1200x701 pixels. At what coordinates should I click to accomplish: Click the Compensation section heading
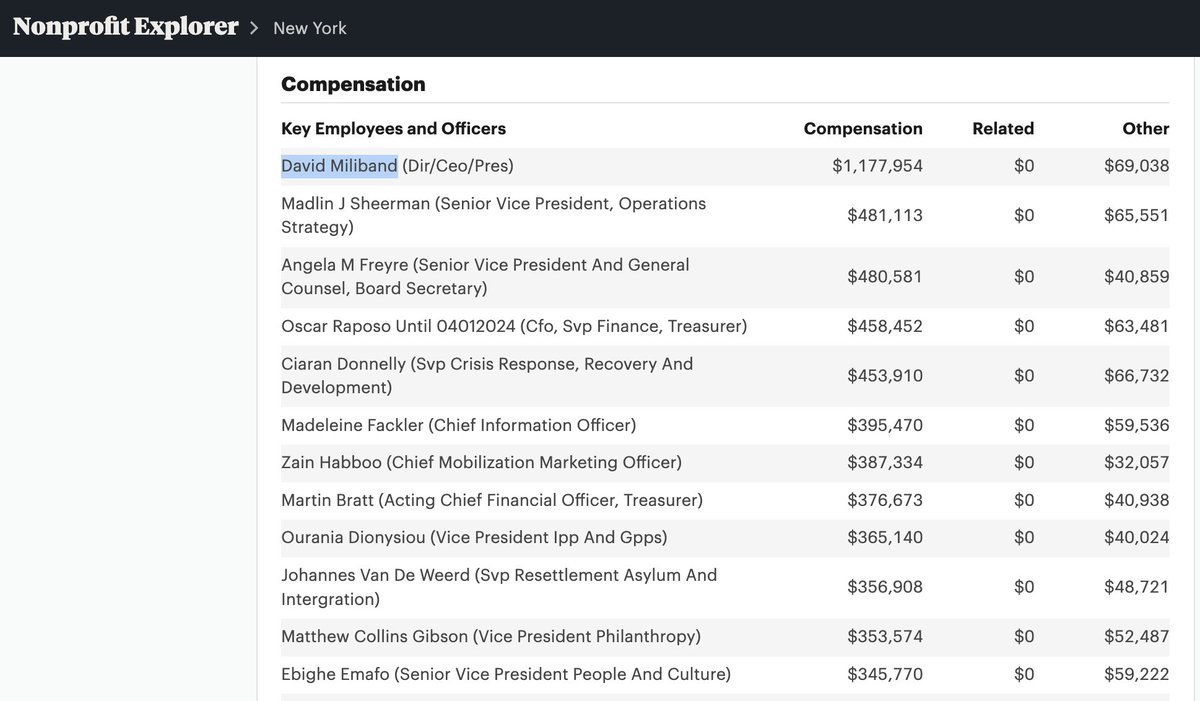353,84
